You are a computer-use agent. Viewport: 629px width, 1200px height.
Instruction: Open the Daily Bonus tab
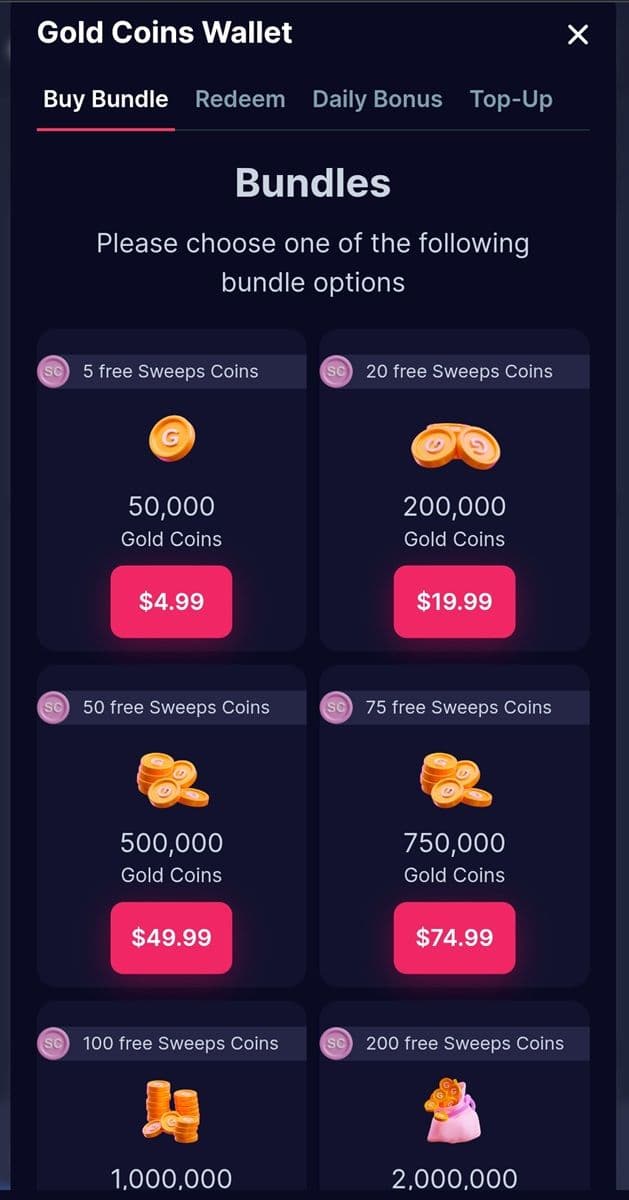click(x=377, y=99)
